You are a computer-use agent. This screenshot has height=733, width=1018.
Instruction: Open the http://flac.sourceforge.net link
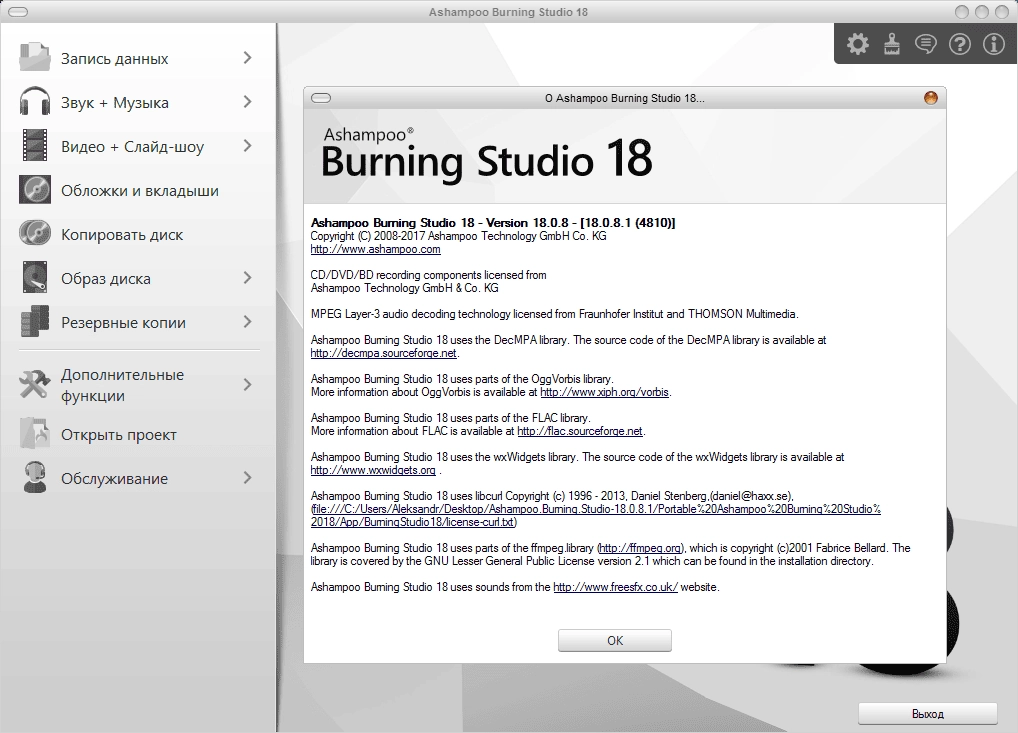pos(580,431)
